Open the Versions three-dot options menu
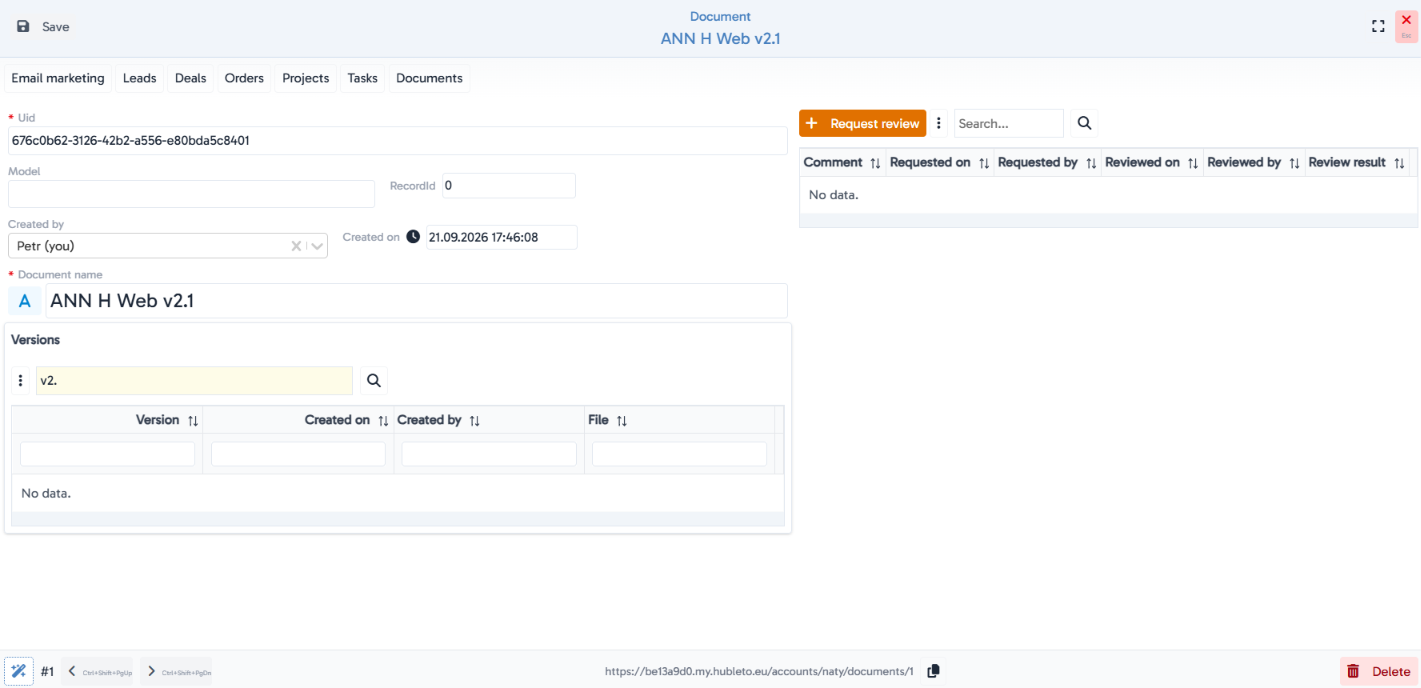This screenshot has height=688, width=1421. point(21,380)
